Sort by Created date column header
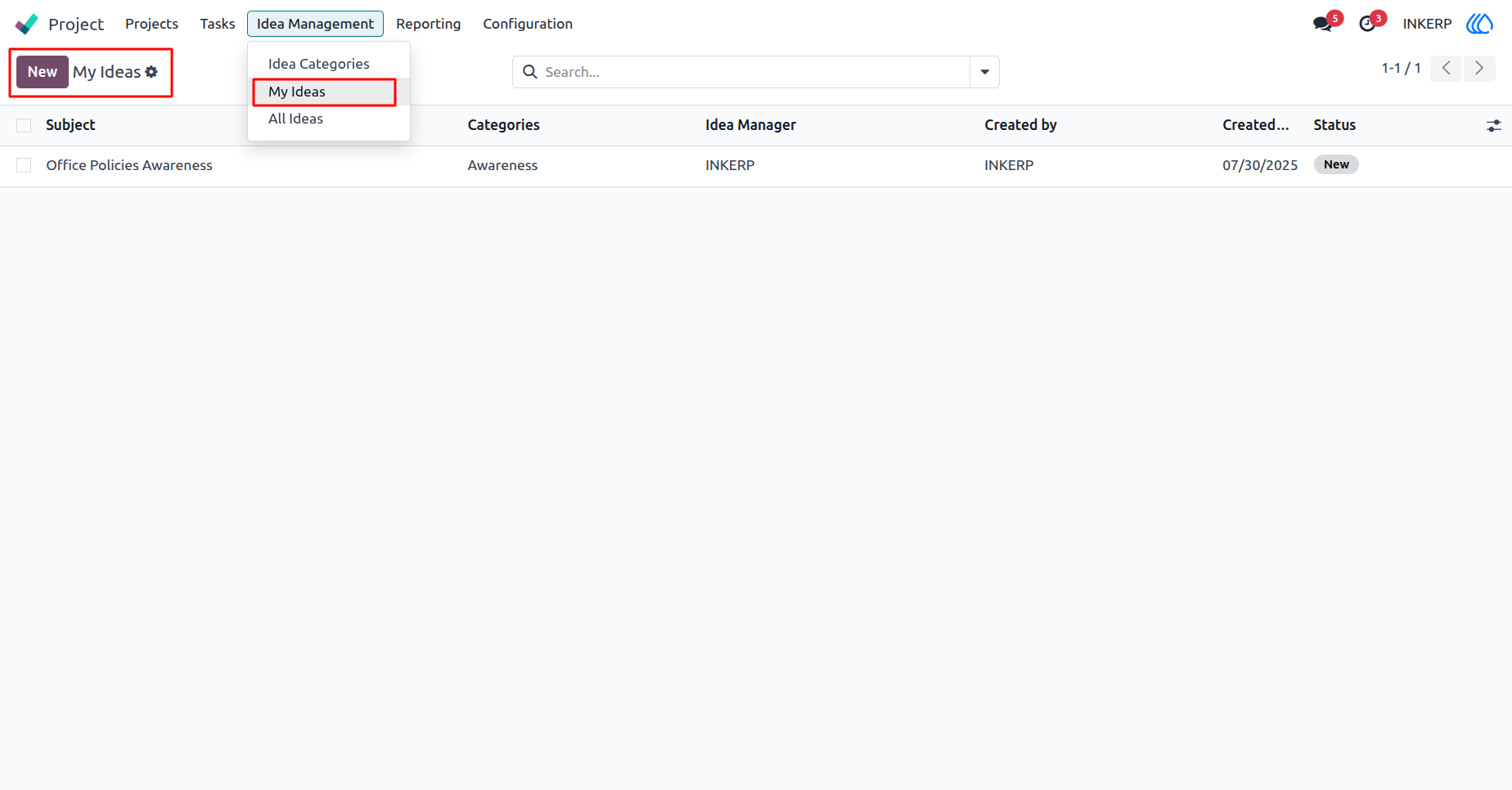This screenshot has width=1512, height=790. (x=1255, y=125)
